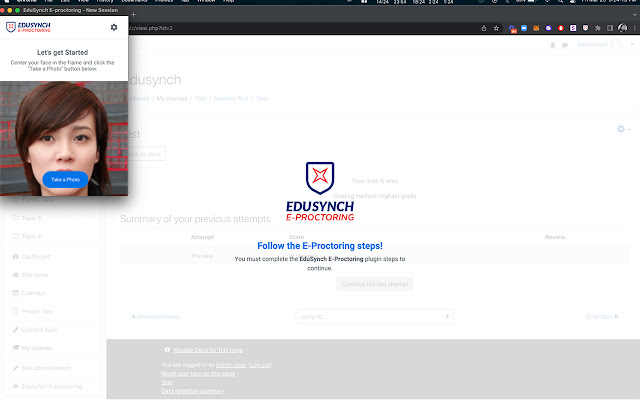Open the tab list chevron in tab bar
Screen dimensions: 640x400
coord(634,15)
